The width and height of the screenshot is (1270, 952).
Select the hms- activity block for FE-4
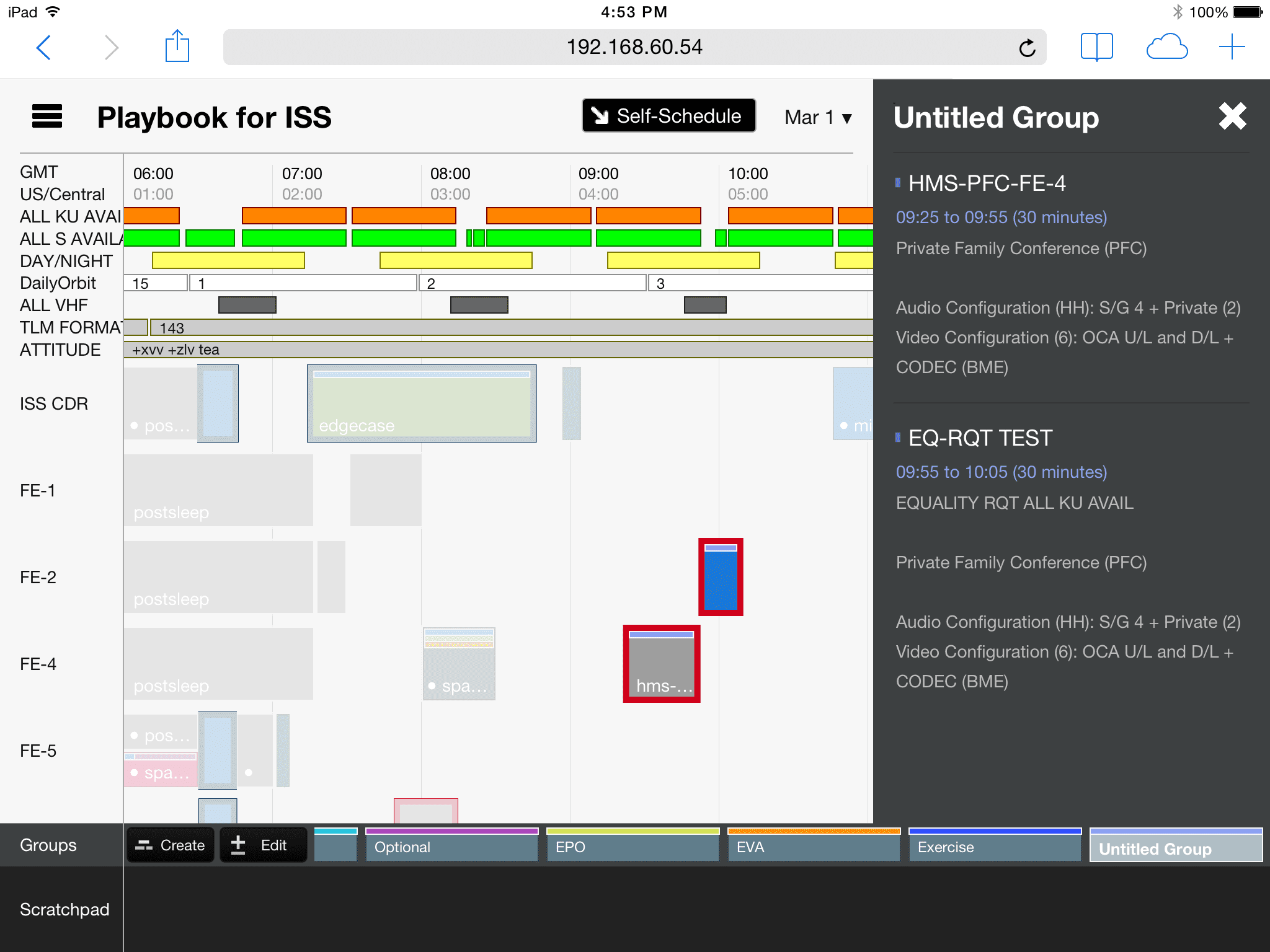662,664
